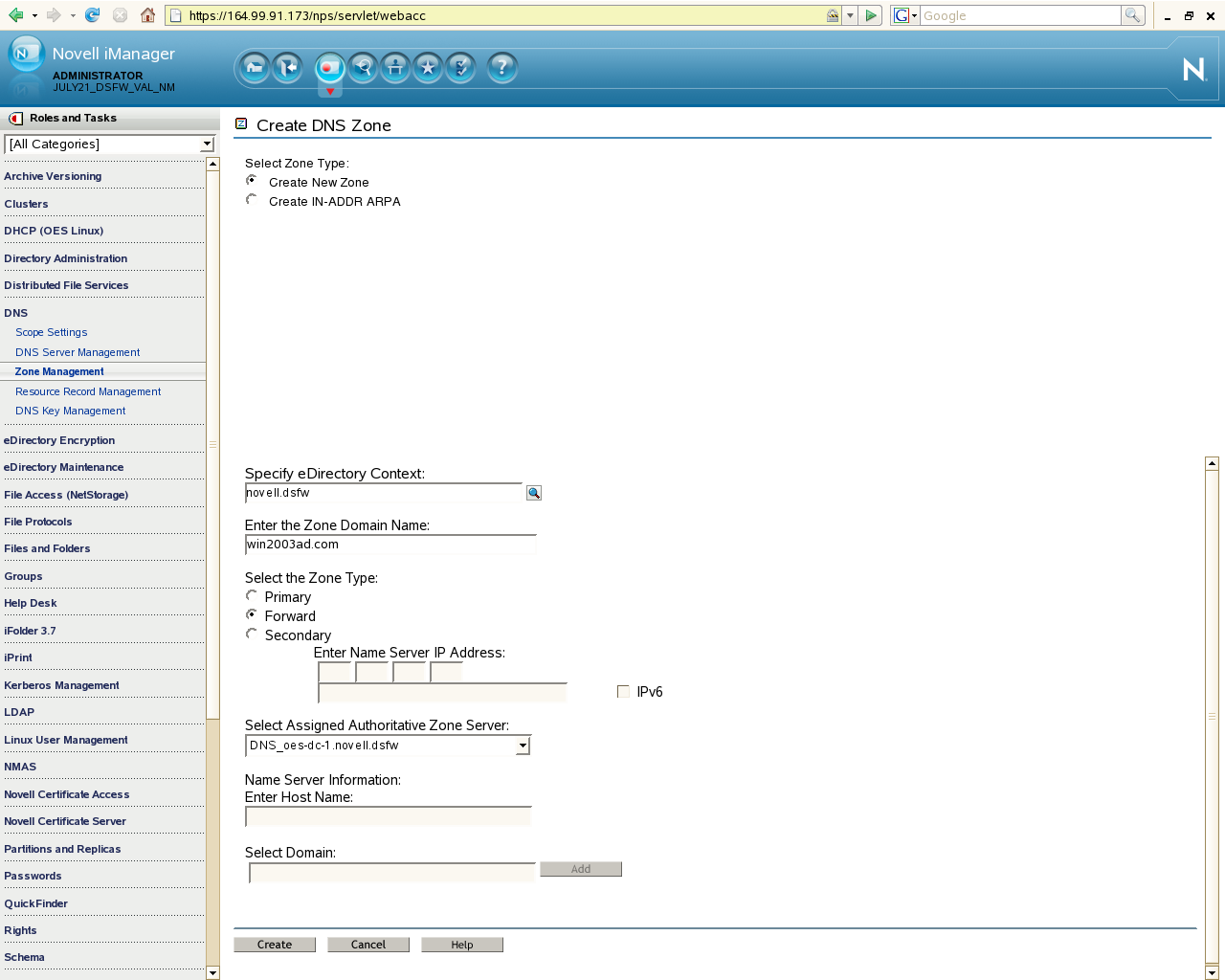This screenshot has width=1225, height=980.
Task: Open the Forward button history dropdown
Action: [73, 15]
